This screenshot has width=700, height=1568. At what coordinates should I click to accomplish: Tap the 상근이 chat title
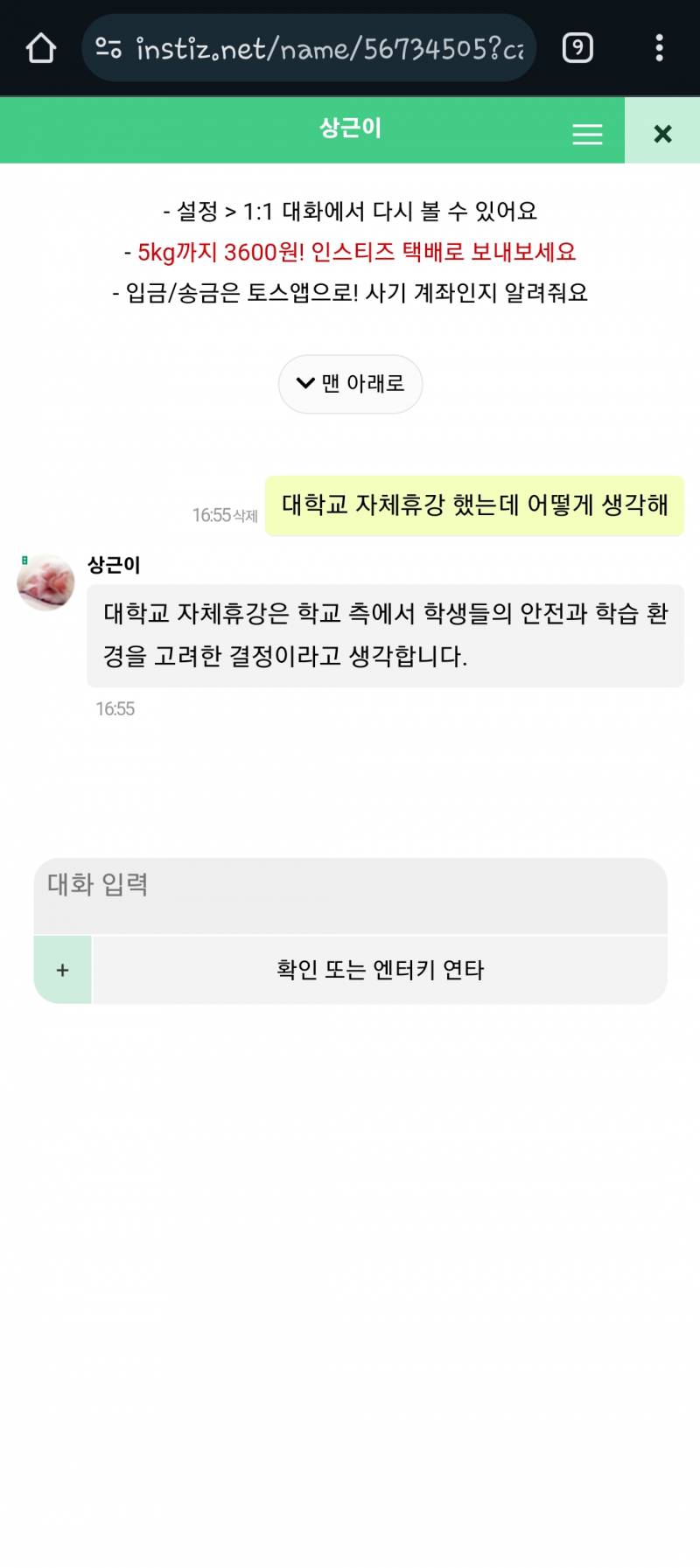coord(350,128)
